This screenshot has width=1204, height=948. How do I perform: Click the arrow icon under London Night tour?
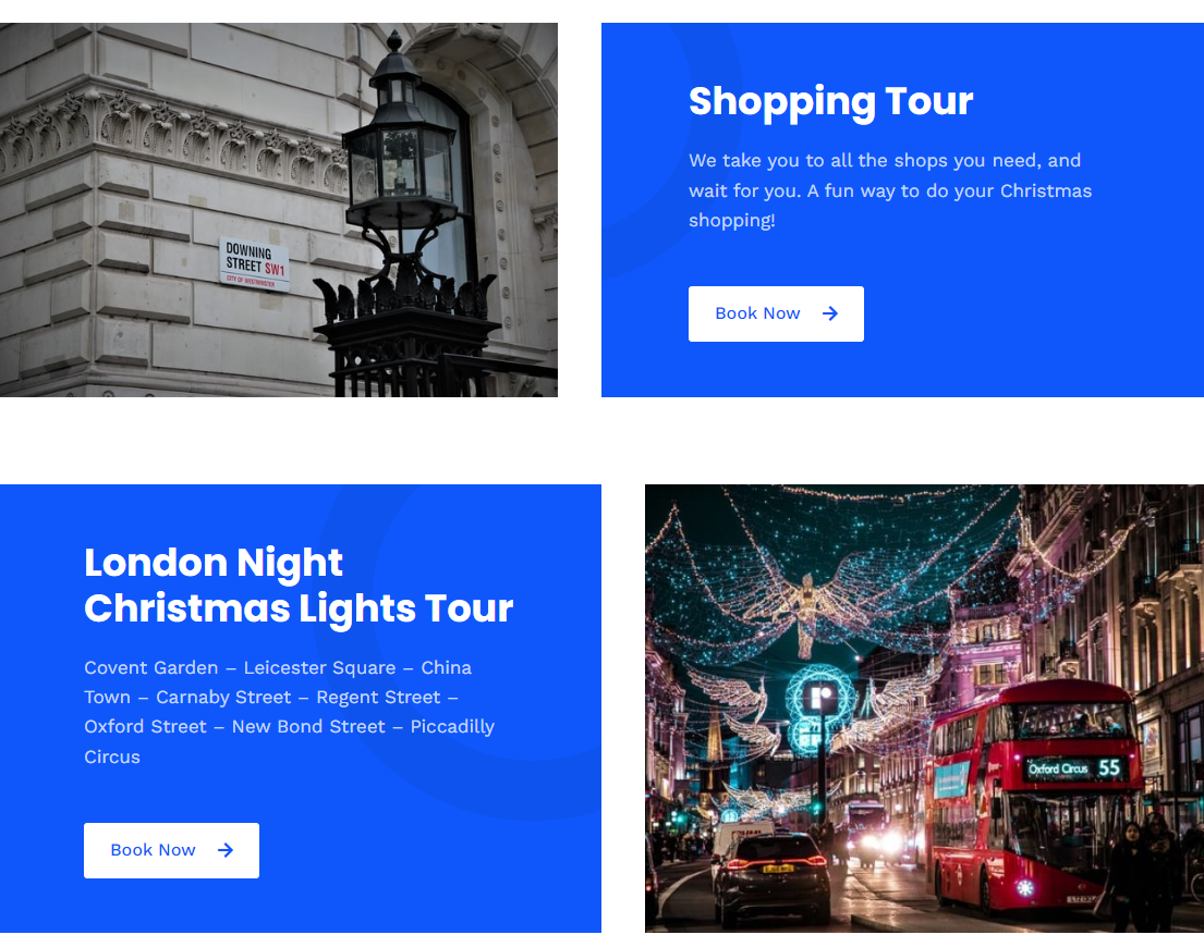point(226,850)
